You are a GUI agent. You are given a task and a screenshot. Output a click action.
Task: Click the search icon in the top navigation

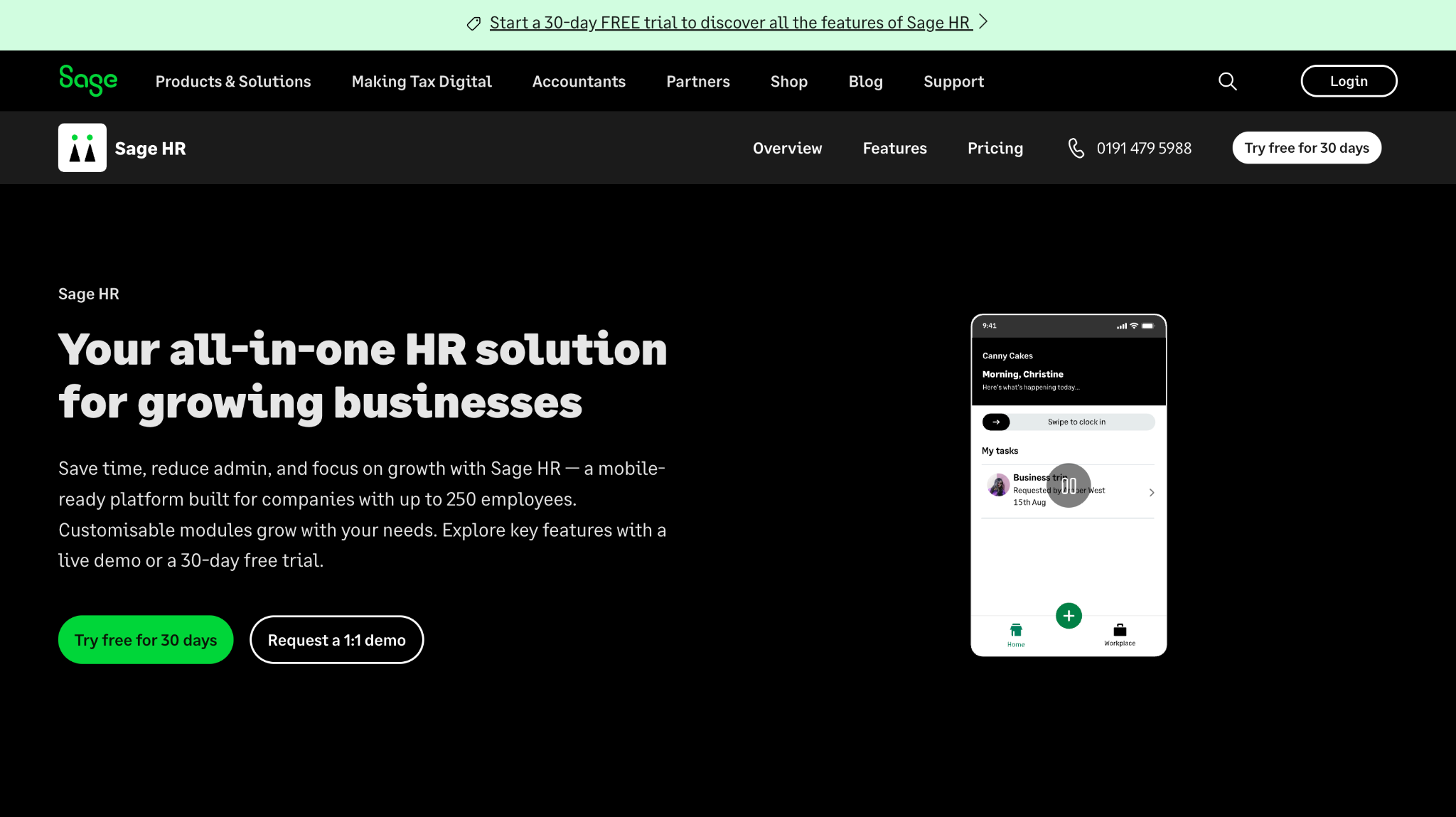click(x=1227, y=81)
